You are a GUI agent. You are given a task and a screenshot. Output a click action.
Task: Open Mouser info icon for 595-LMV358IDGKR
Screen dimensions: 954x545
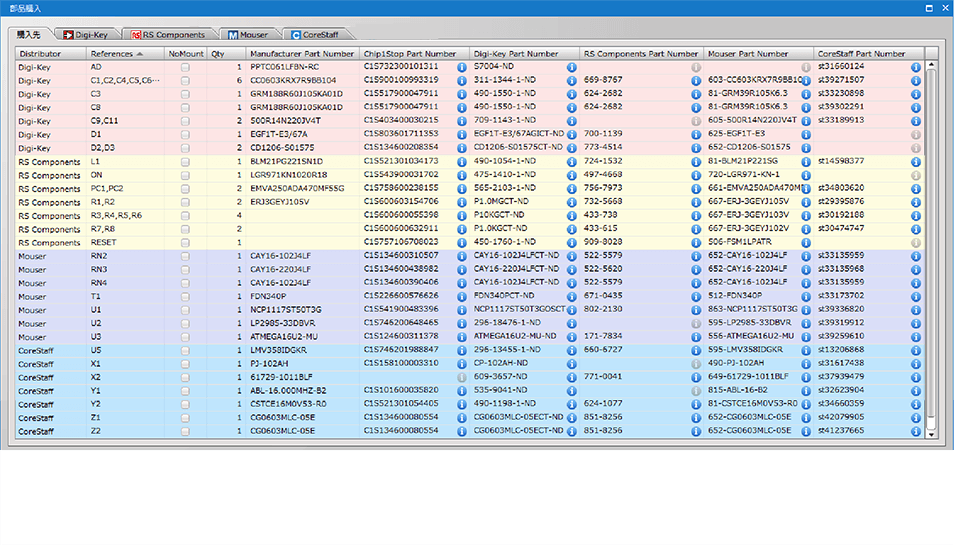pyautogui.click(x=806, y=350)
